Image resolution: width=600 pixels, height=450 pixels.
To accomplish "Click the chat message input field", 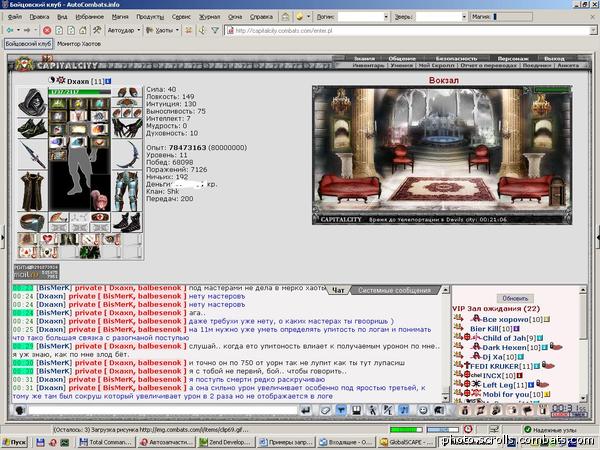I will pos(163,411).
